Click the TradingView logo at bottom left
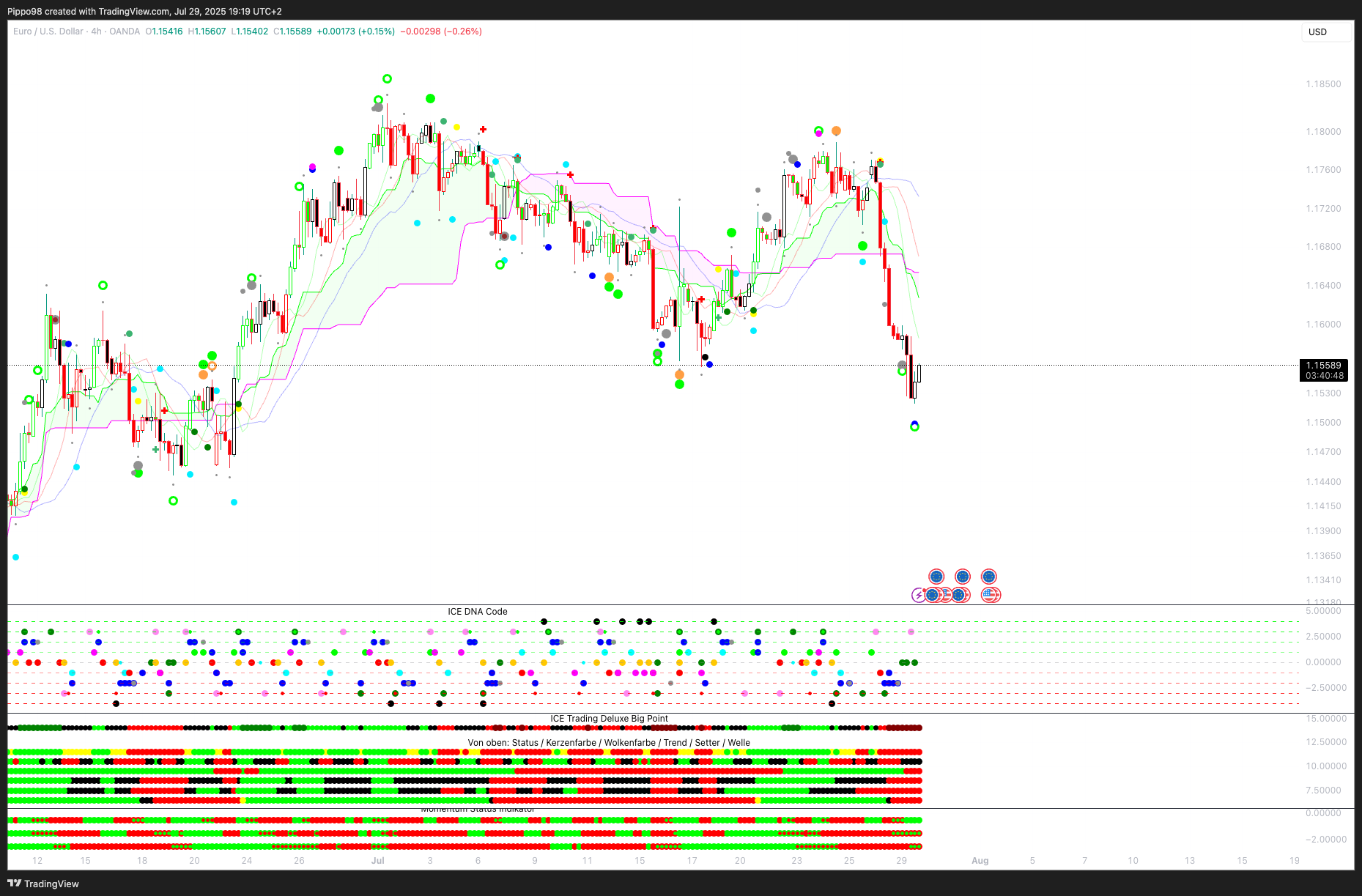The height and width of the screenshot is (896, 1362). (43, 884)
